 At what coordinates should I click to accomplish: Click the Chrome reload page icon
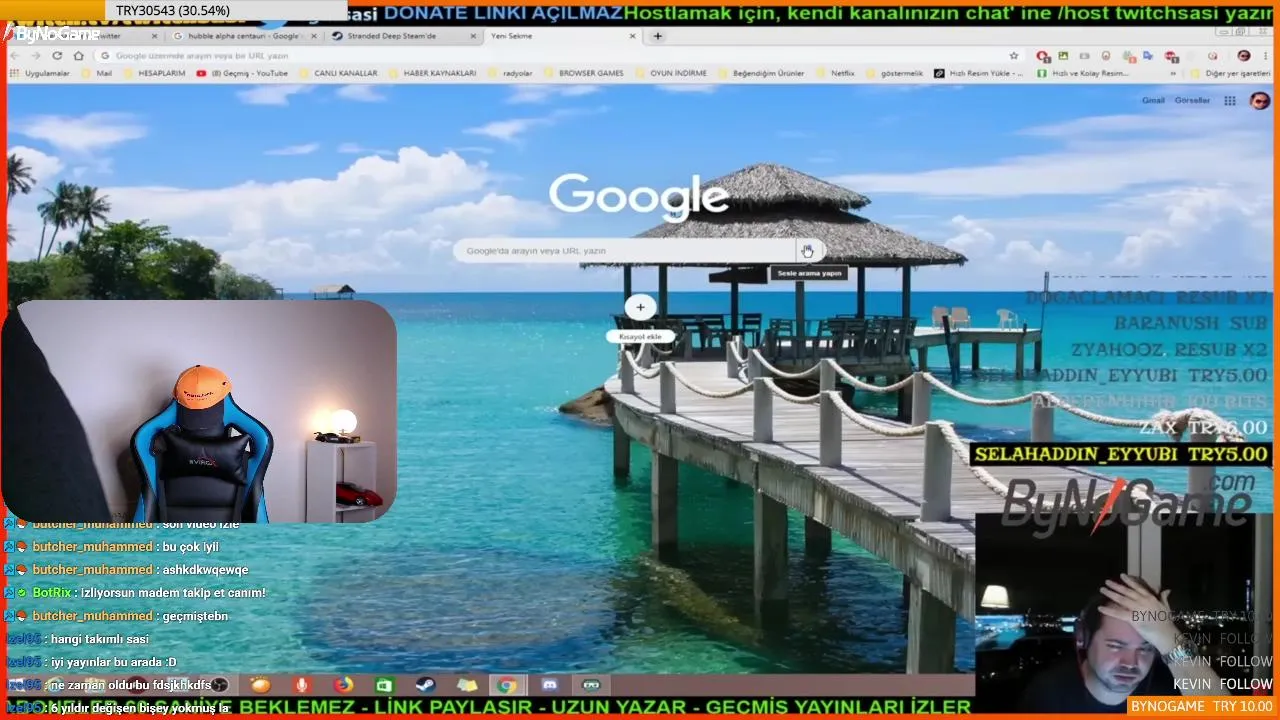tap(57, 56)
